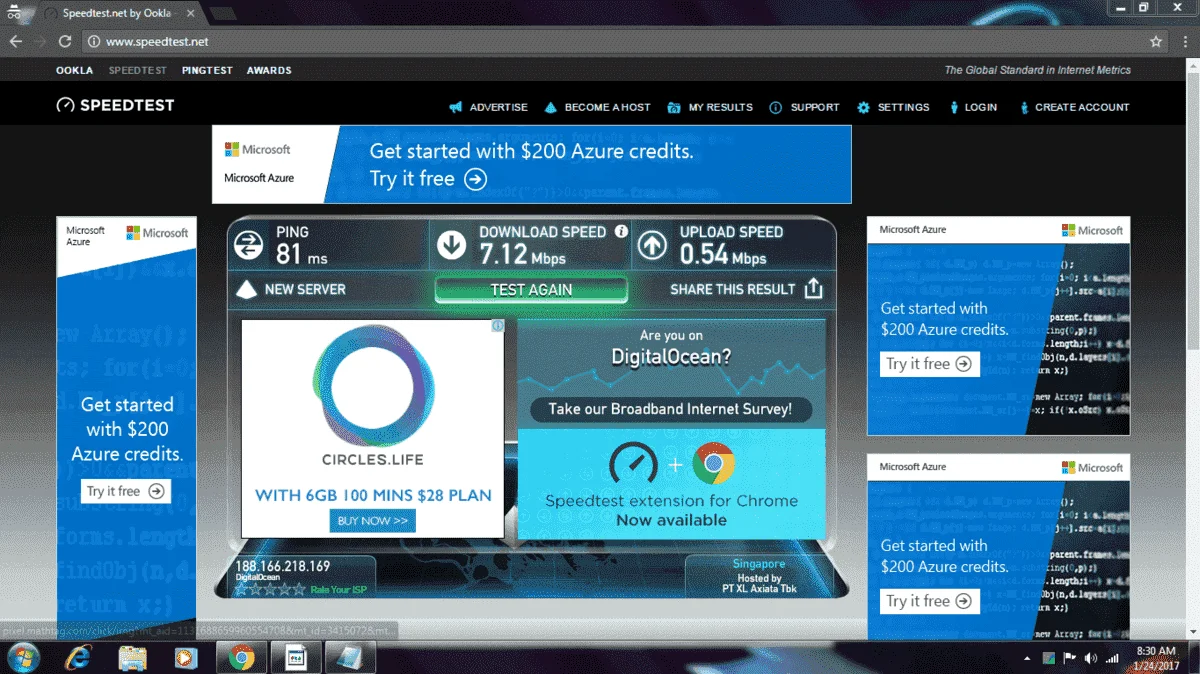Open File Explorer from taskbar
This screenshot has height=674, width=1200.
(x=132, y=657)
